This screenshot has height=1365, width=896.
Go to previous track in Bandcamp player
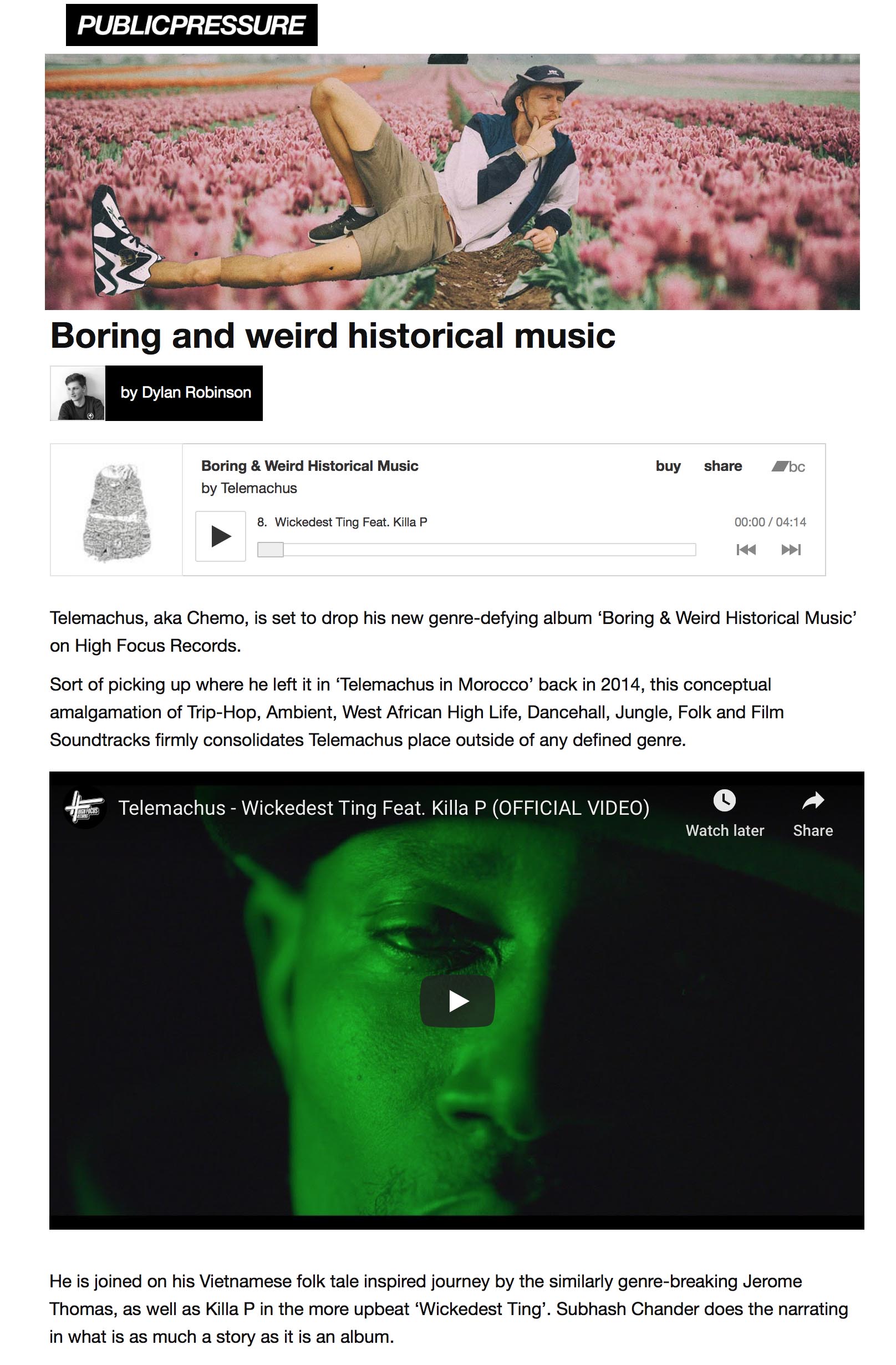(x=746, y=550)
